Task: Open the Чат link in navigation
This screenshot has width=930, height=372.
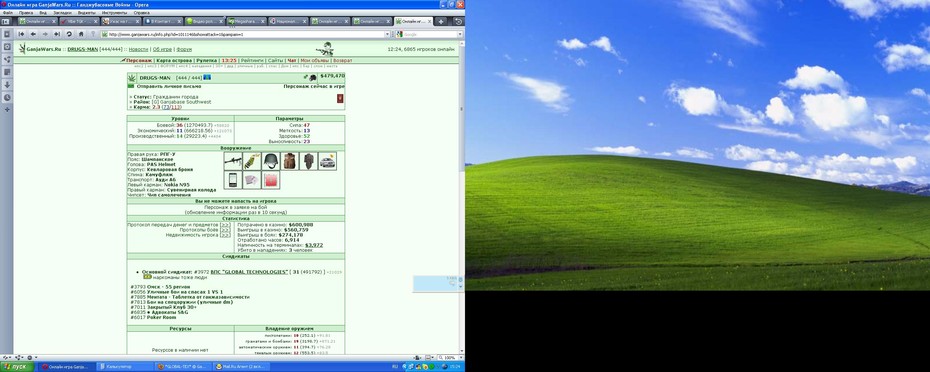Action: (291, 61)
